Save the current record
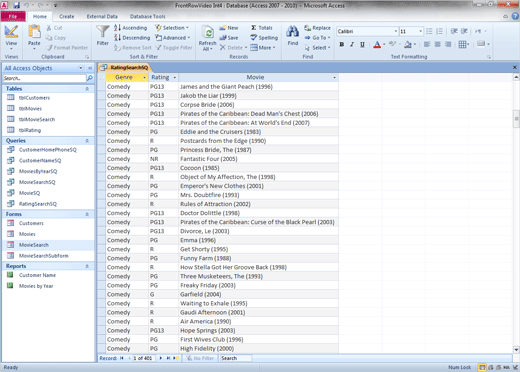 tap(229, 38)
